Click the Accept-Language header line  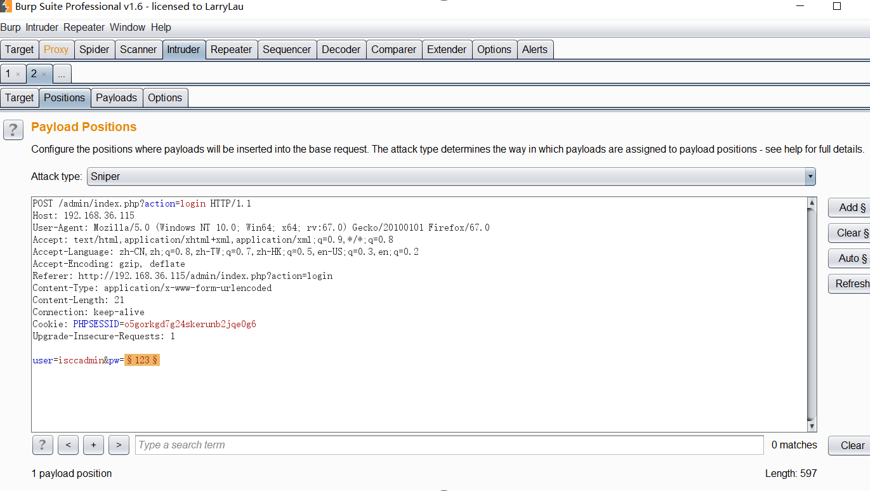225,252
